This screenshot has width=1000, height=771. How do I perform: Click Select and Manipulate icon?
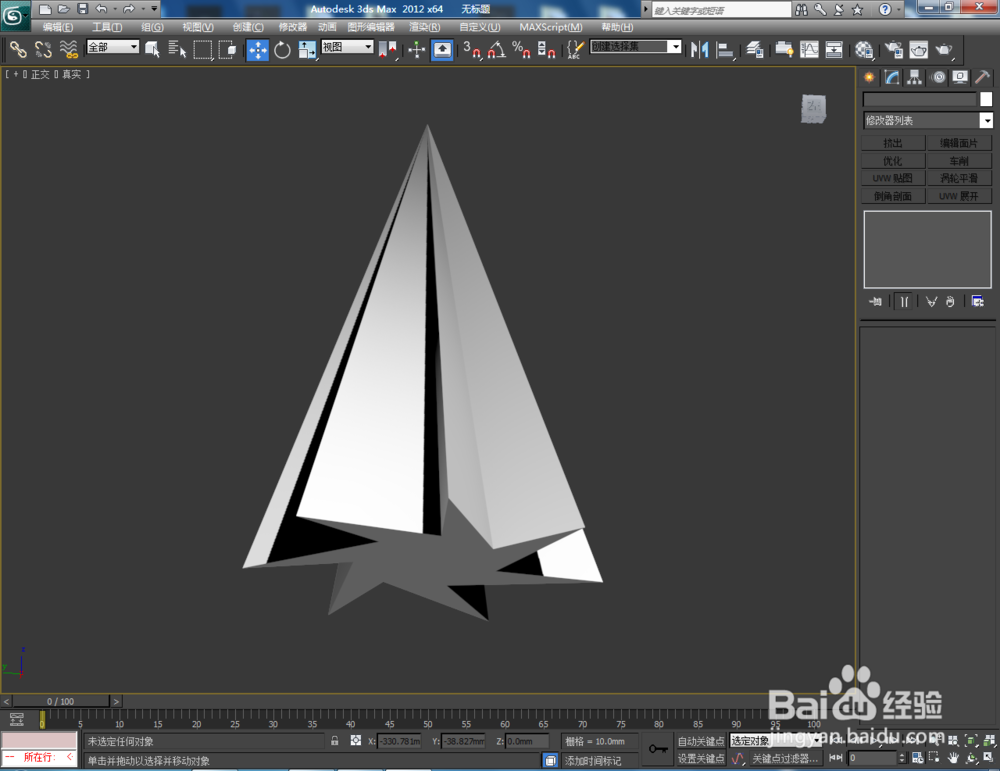(x=416, y=50)
